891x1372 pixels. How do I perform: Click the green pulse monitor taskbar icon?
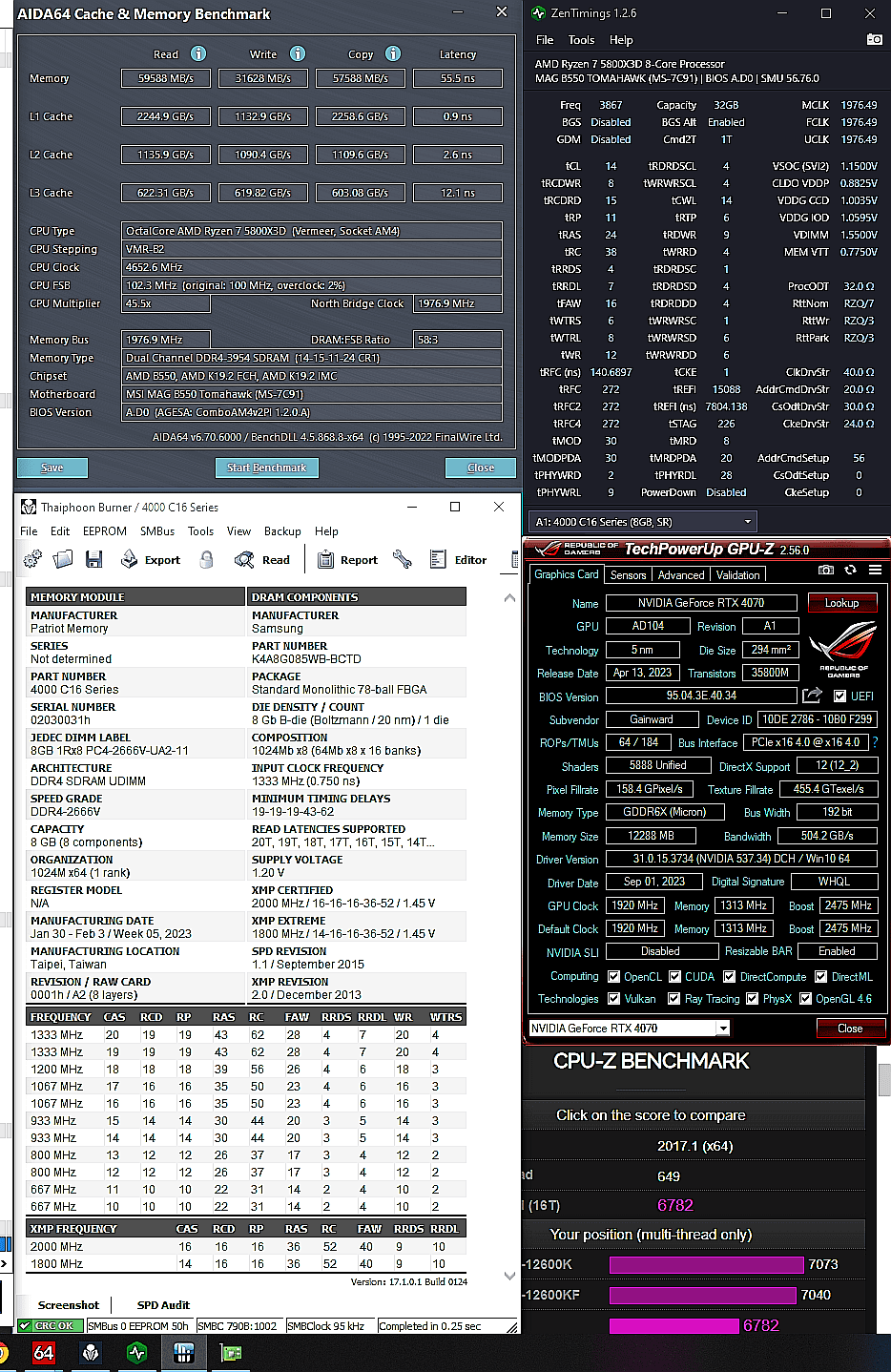pyautogui.click(x=137, y=1352)
